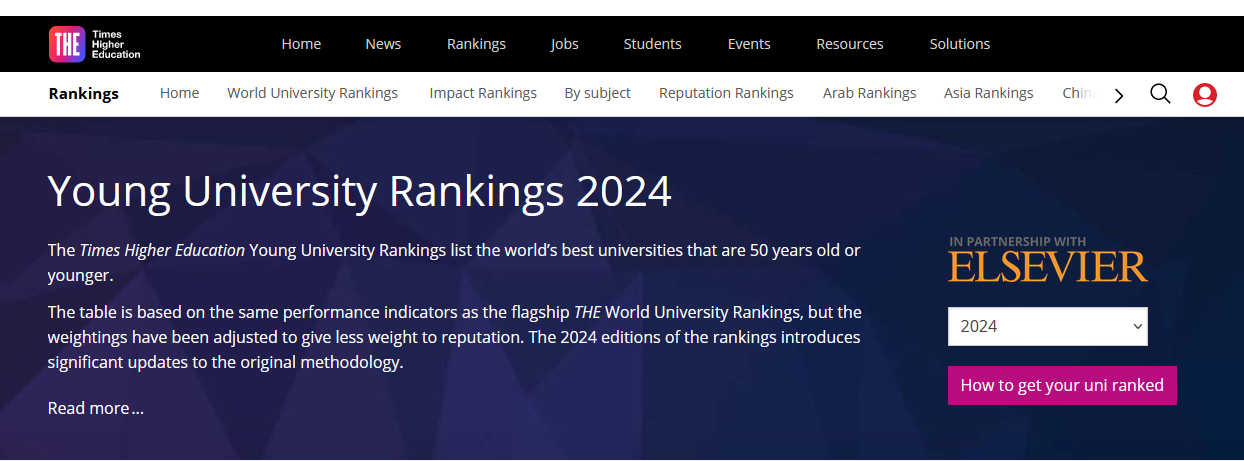Open World University Rankings tab
Viewport: 1244px width, 461px height.
pos(312,93)
